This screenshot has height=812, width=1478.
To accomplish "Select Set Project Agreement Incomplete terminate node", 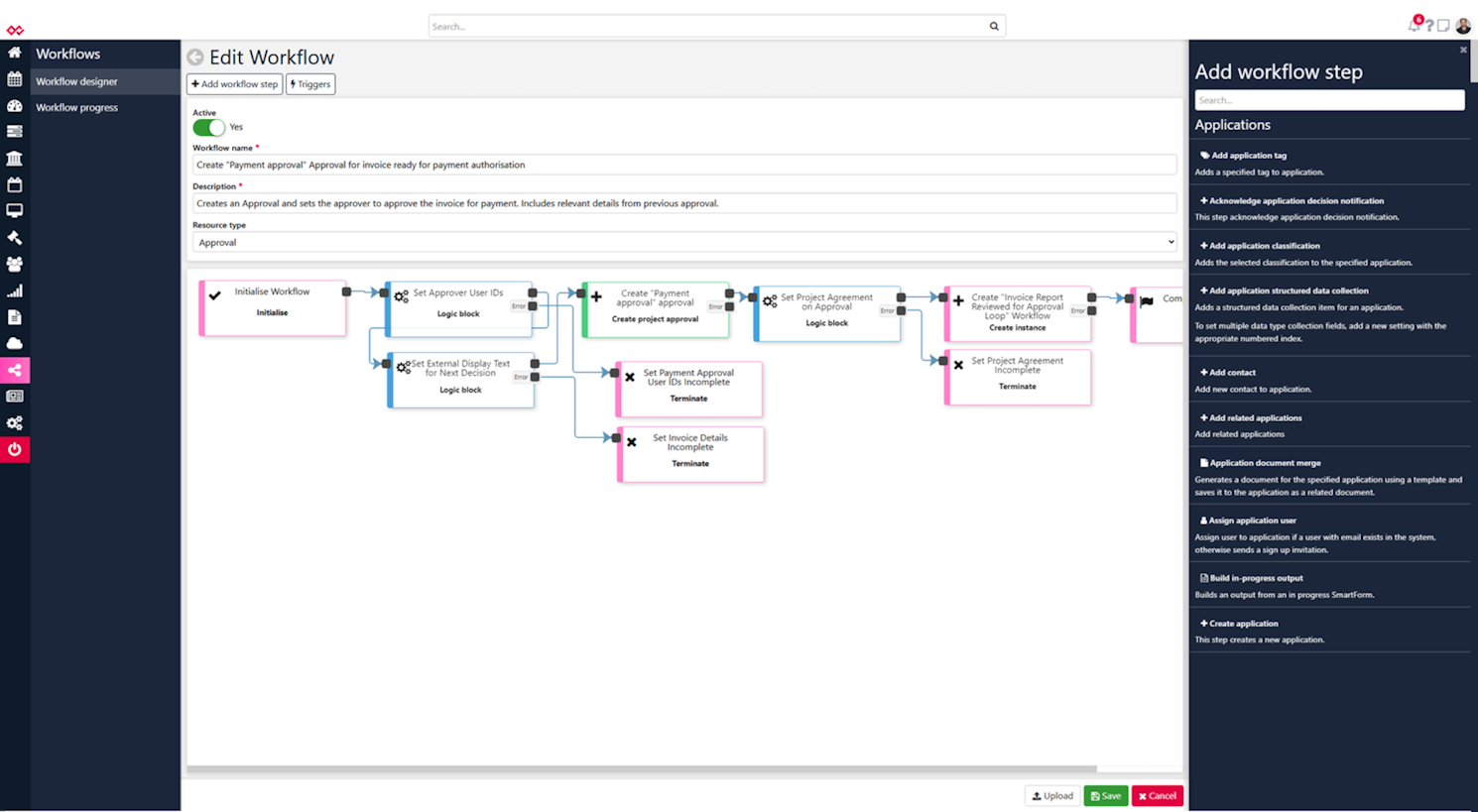I will (1018, 377).
